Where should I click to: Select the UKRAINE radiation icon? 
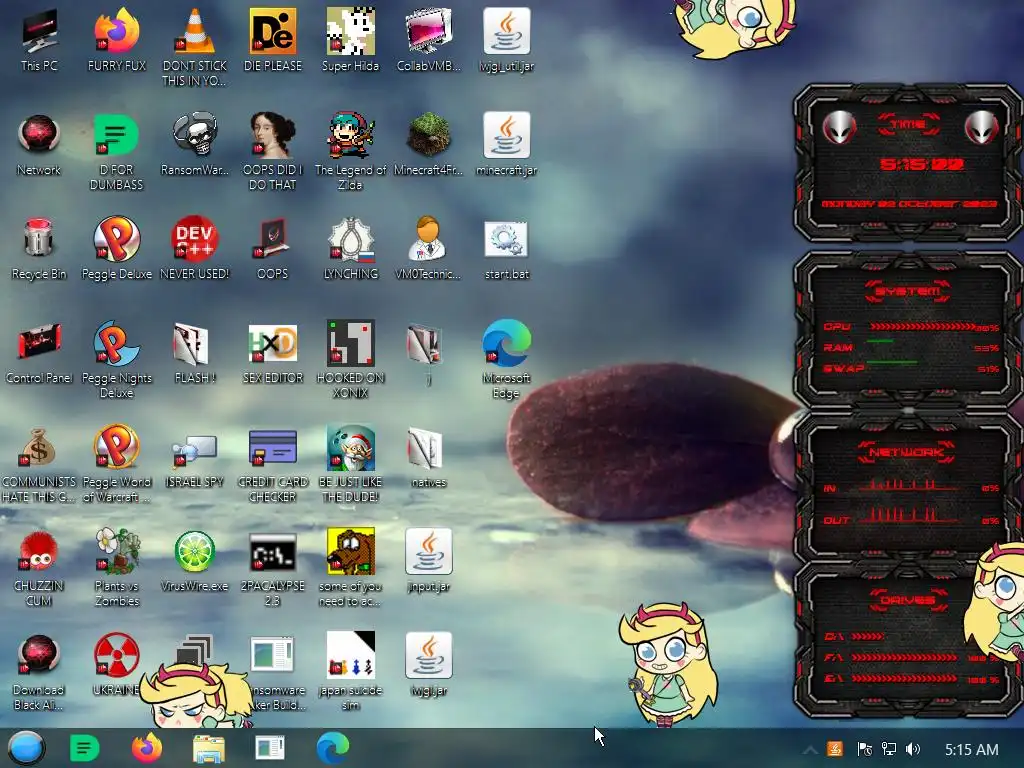[117, 665]
